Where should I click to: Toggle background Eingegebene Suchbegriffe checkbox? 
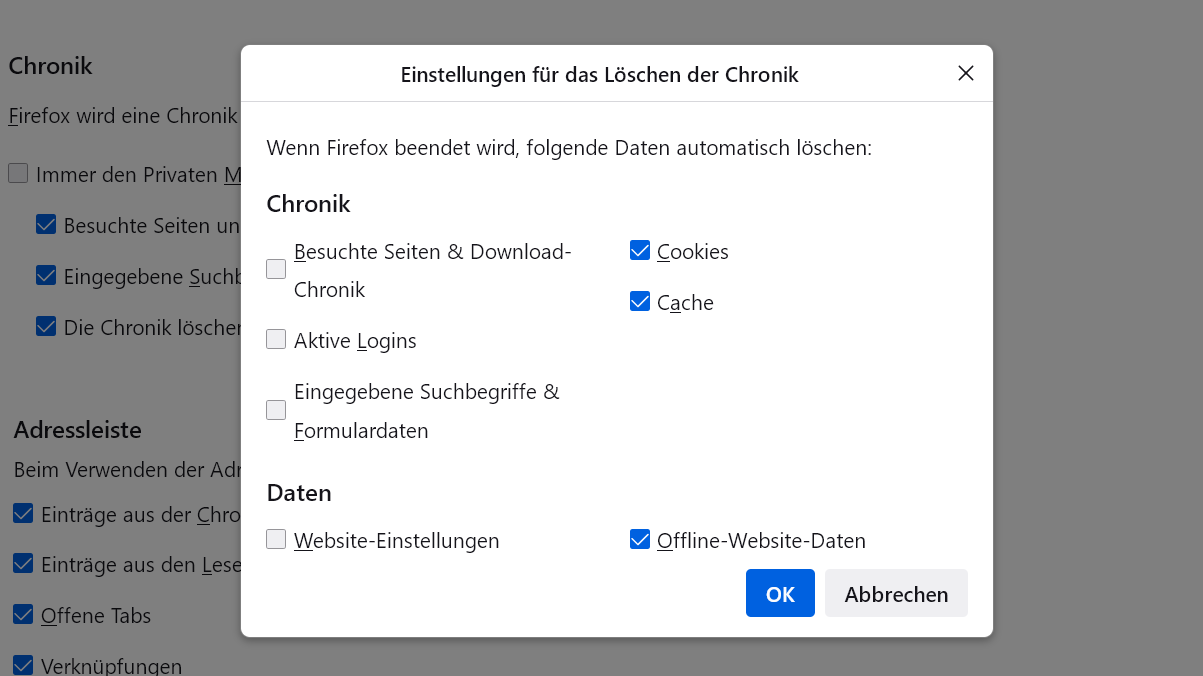pos(46,275)
